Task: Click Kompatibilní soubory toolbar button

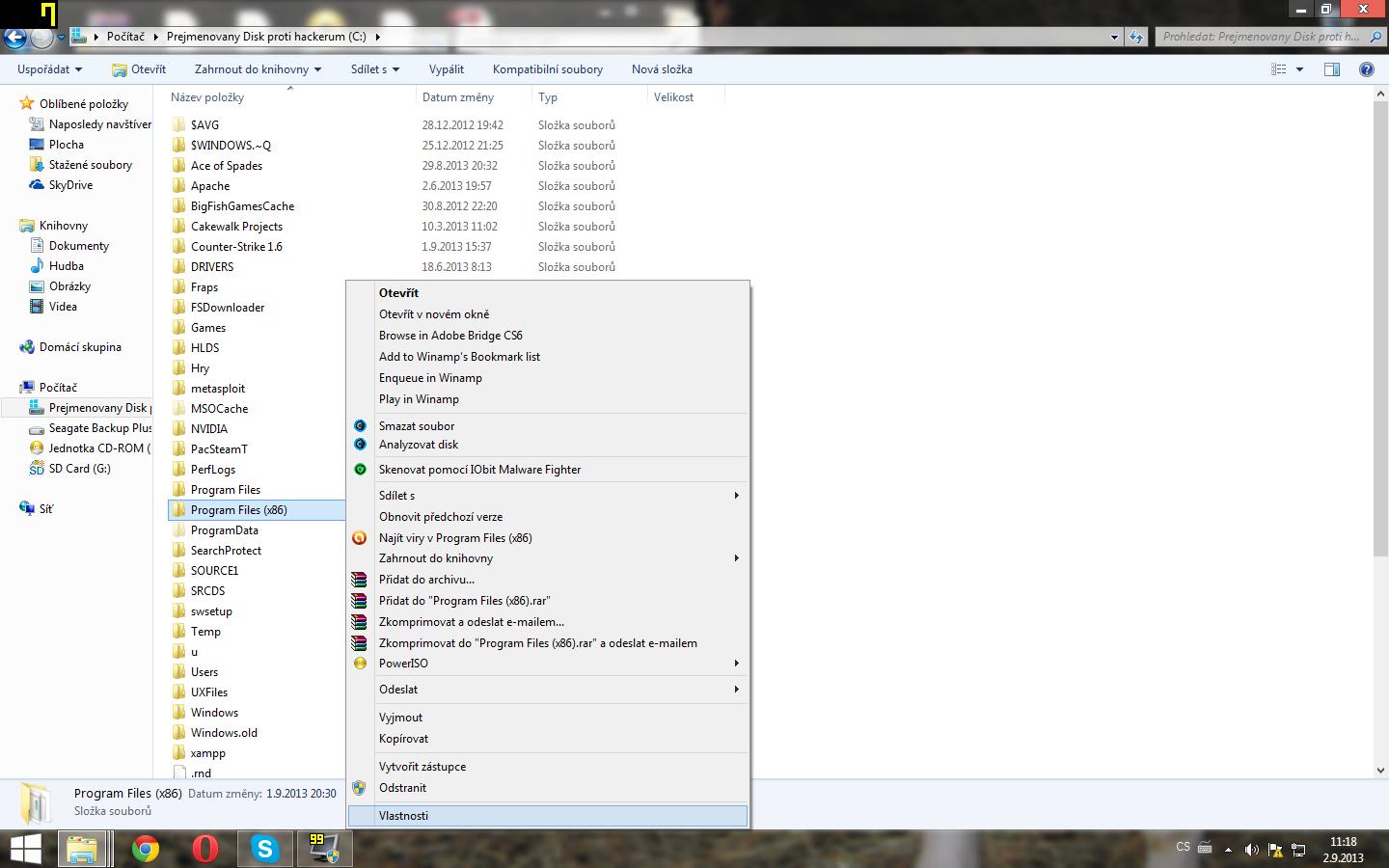Action: click(x=548, y=69)
